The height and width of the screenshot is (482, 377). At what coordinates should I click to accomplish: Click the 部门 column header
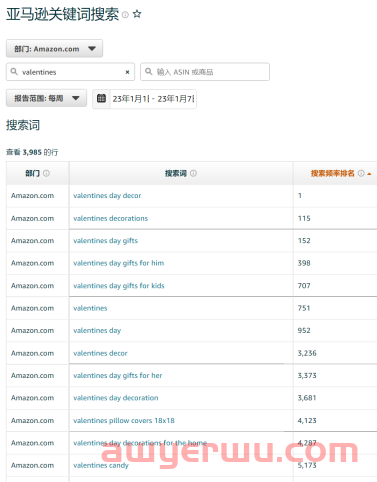(33, 173)
